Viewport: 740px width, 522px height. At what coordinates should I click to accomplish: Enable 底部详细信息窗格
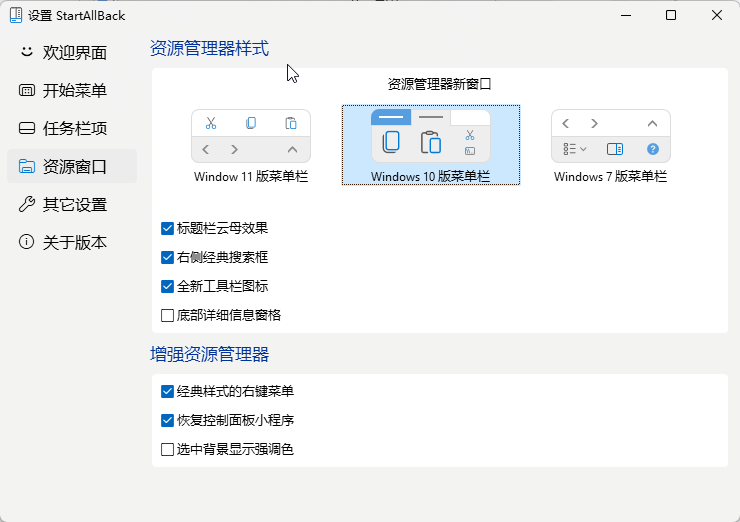click(168, 315)
